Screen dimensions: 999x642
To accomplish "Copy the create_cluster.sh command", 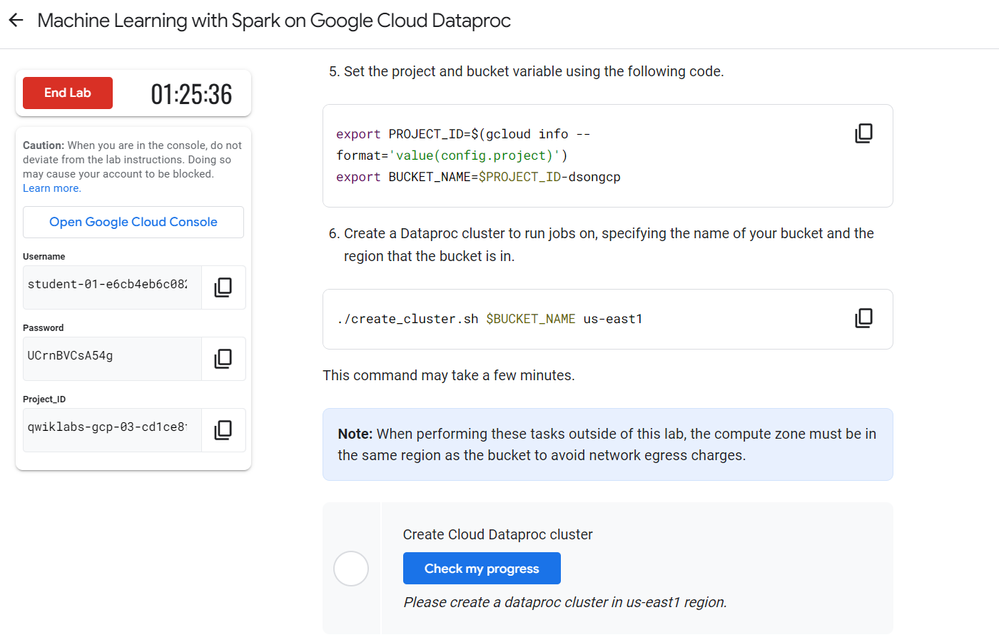I will click(863, 318).
